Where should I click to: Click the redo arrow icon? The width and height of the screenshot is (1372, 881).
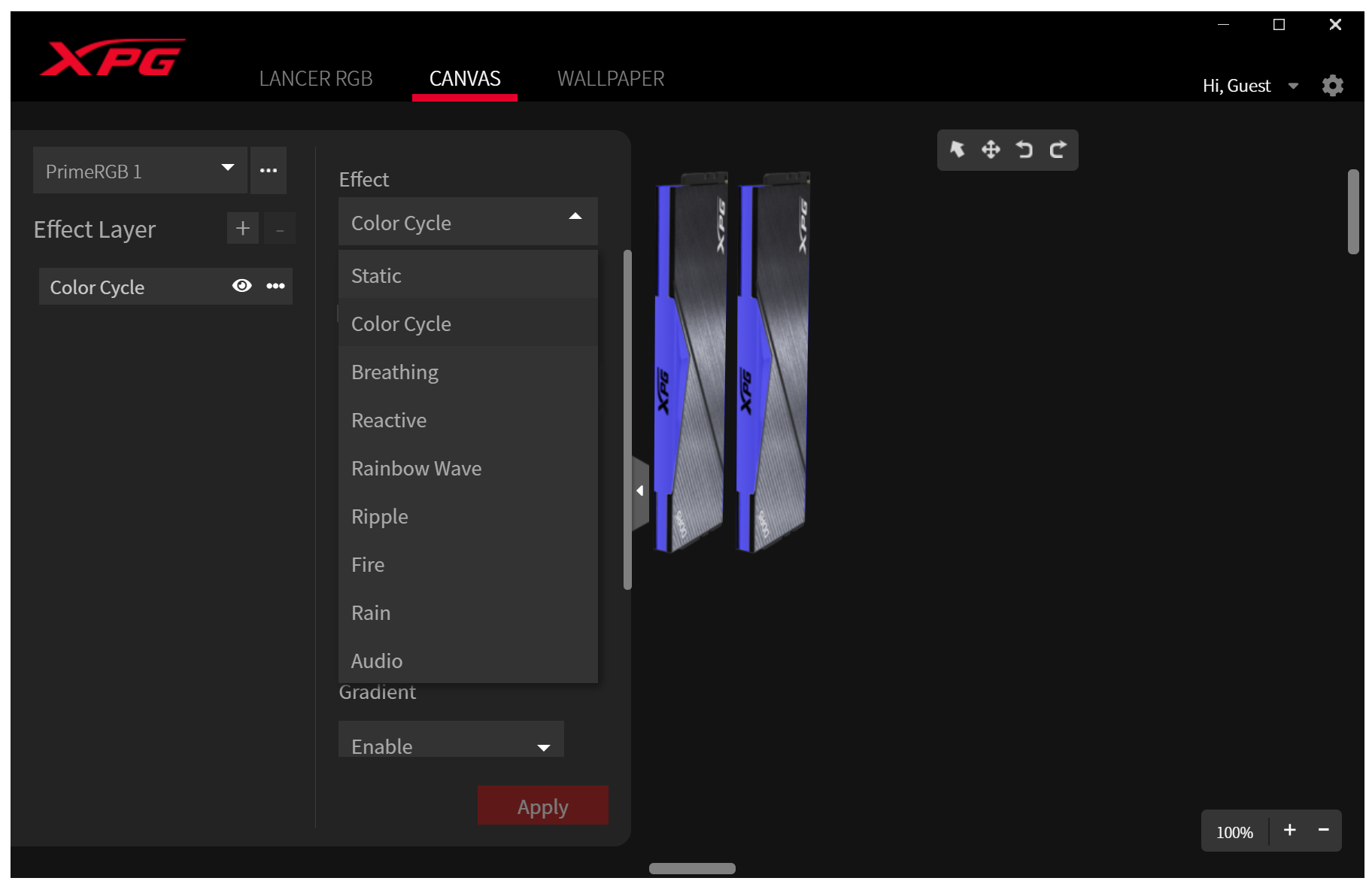tap(1058, 150)
